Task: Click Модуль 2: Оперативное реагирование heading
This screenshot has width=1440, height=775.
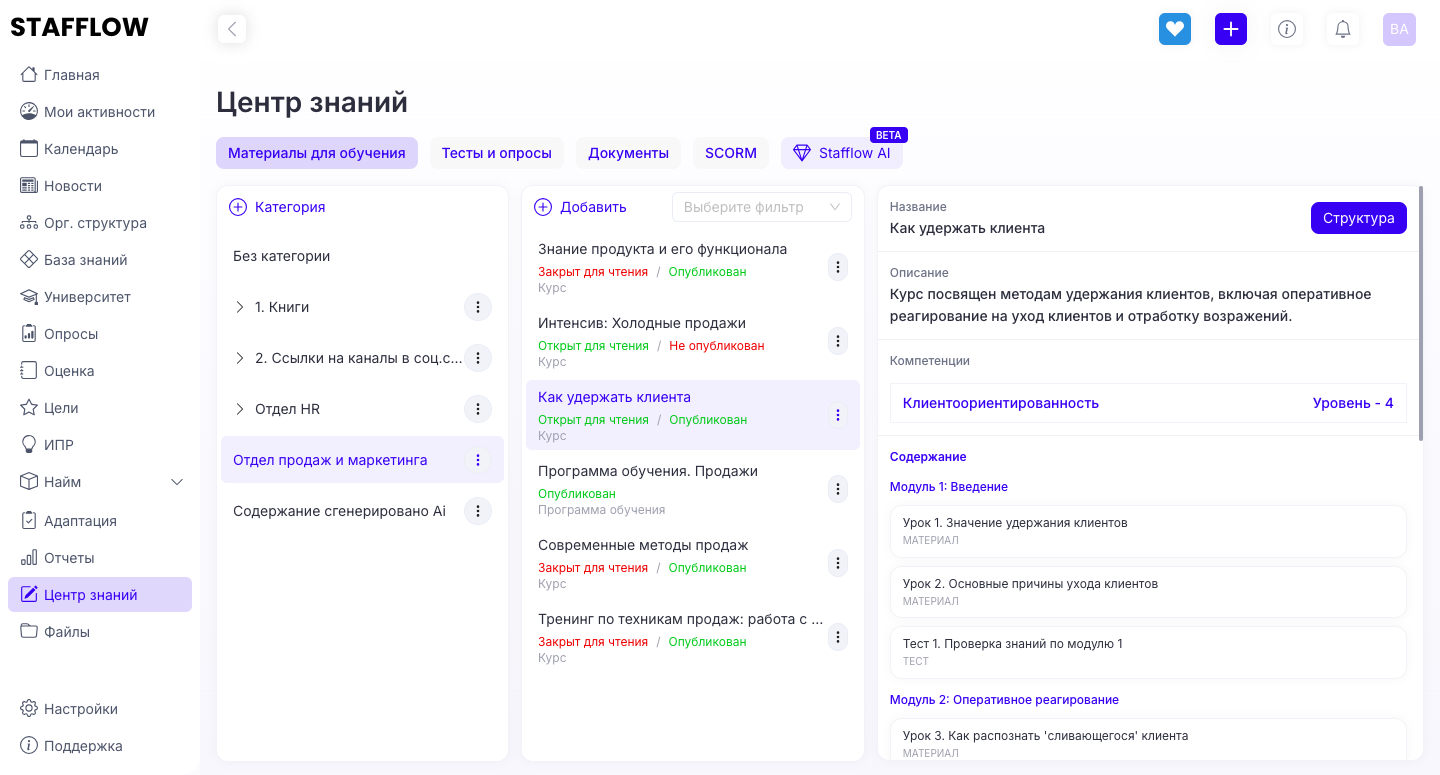Action: click(1004, 700)
